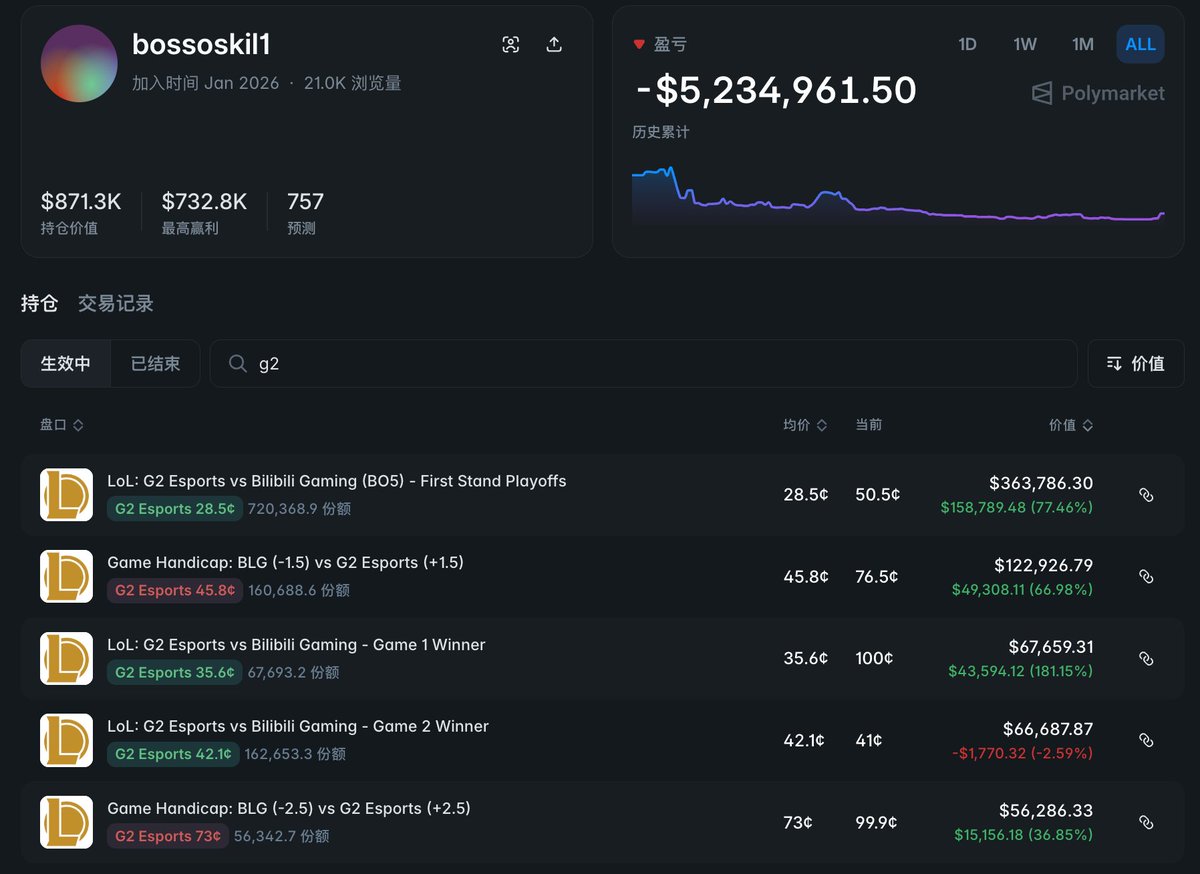1200x874 pixels.
Task: Select the ALL chart range
Action: (x=1140, y=44)
